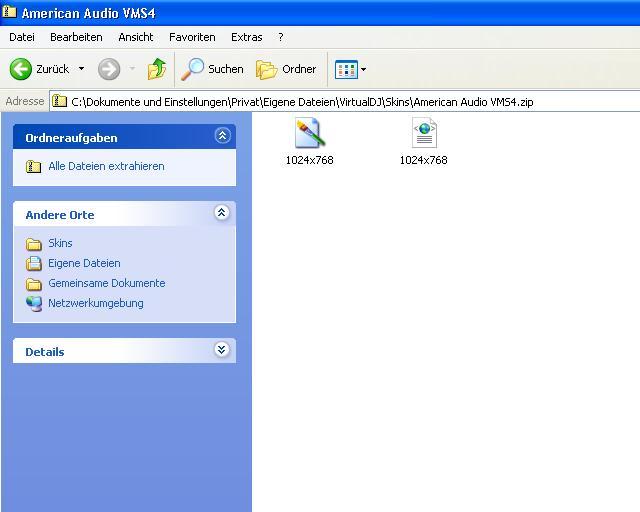Click Alle Dateien extrahieren link
The image size is (640, 512).
(x=106, y=166)
